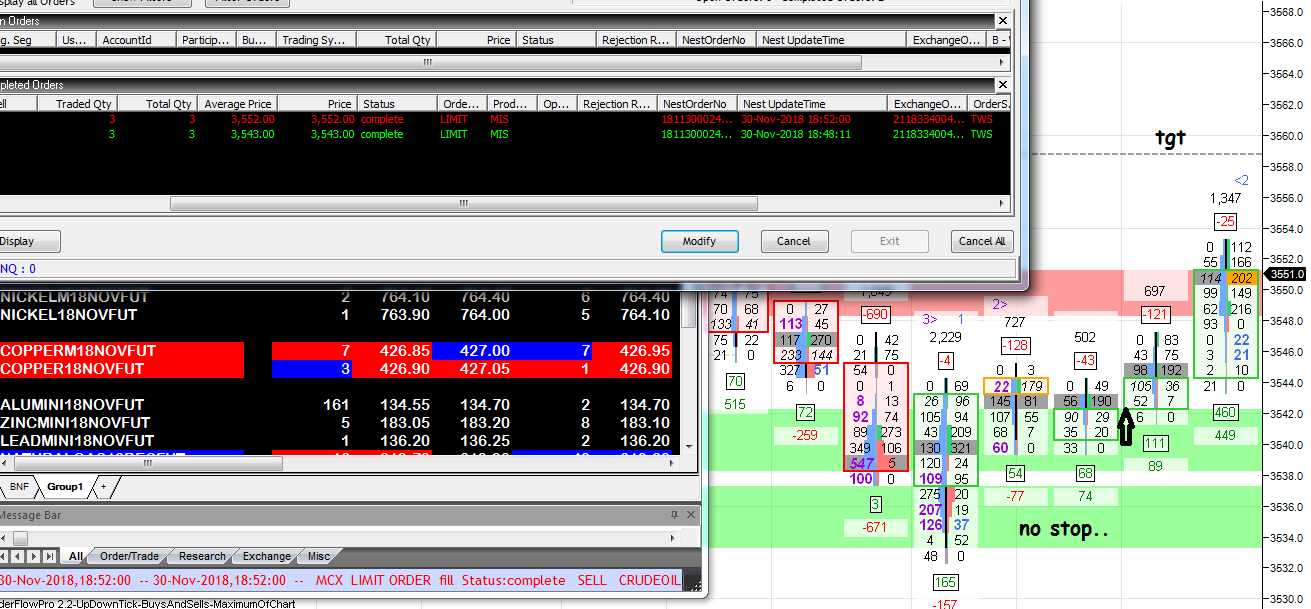The height and width of the screenshot is (609, 1311).
Task: Select the Group1 market watch tab
Action: point(65,486)
